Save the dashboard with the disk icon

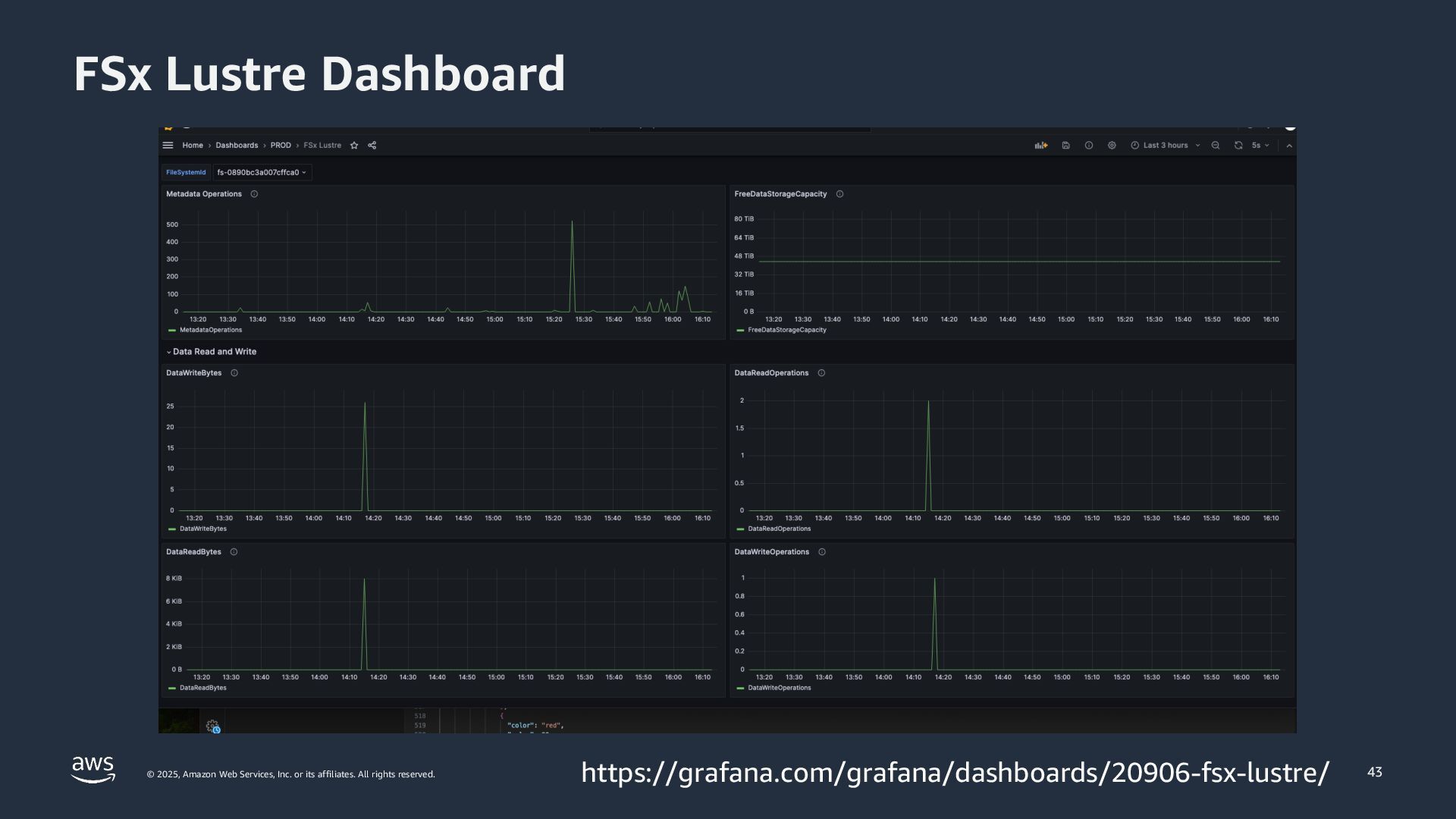point(1065,146)
